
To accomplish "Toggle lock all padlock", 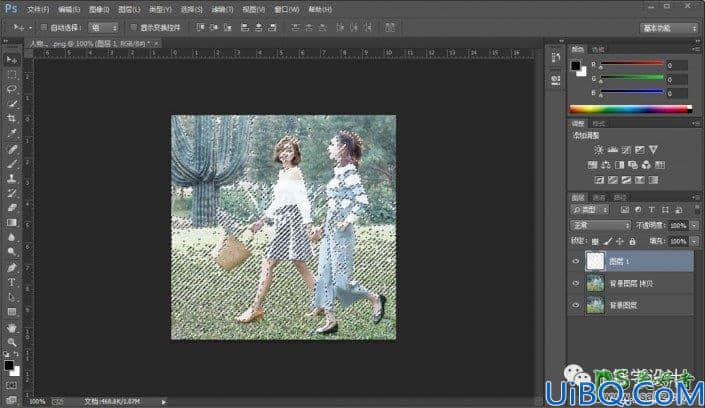I will tap(633, 242).
